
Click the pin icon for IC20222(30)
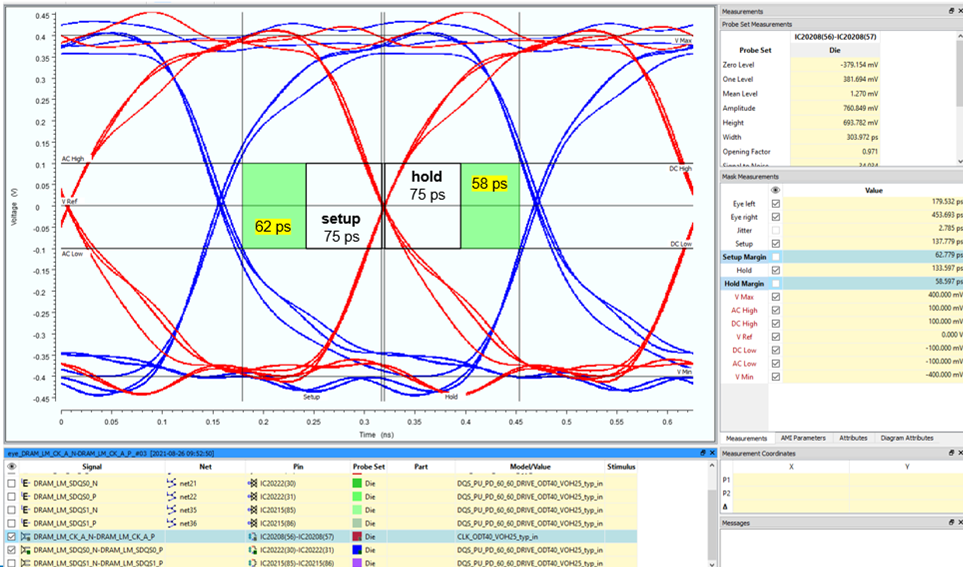click(x=252, y=483)
